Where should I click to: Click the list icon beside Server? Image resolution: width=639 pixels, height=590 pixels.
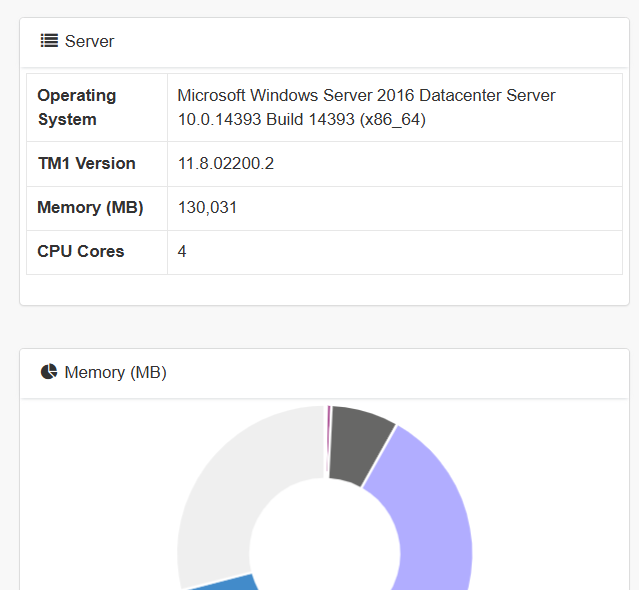(x=49, y=41)
